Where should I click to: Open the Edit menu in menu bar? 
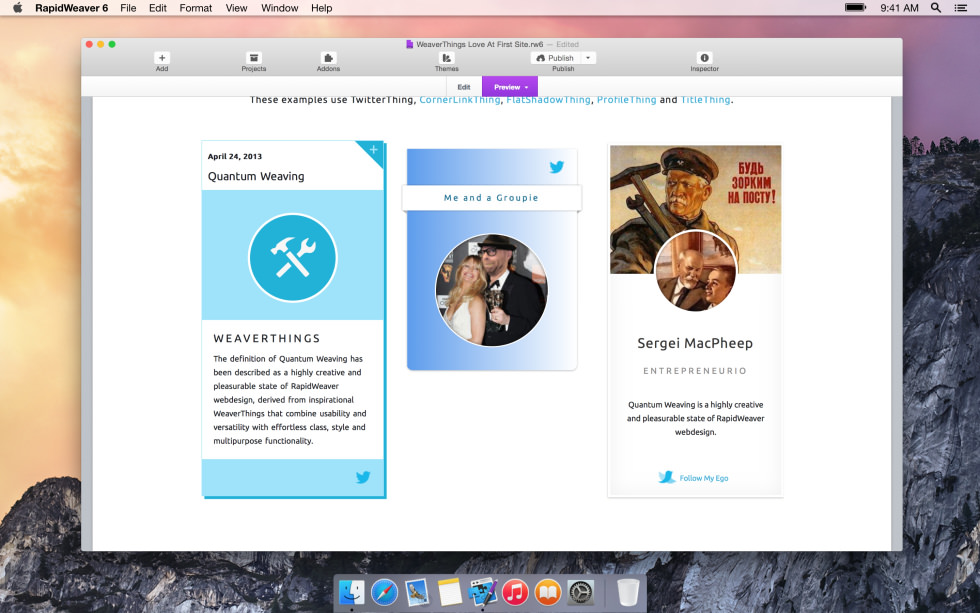158,8
